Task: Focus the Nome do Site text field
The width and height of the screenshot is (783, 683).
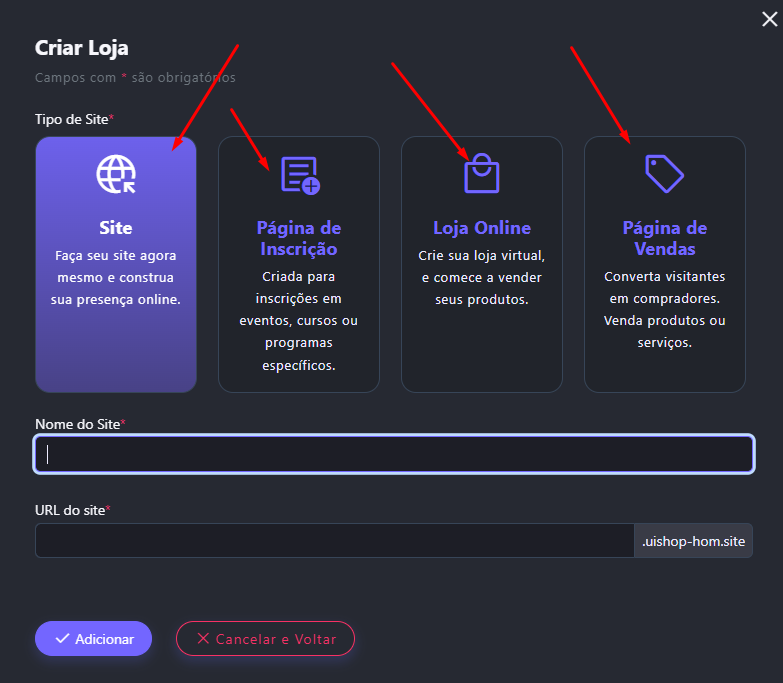Action: coord(394,454)
